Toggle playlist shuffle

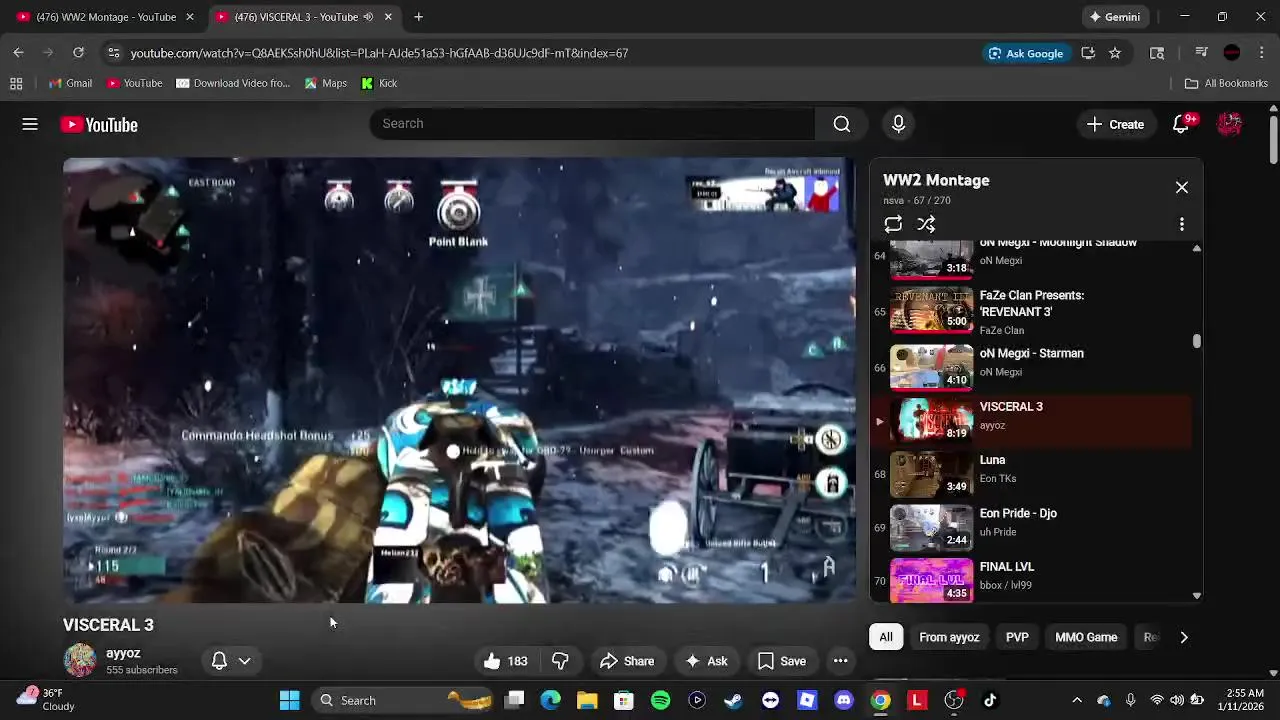coord(926,224)
